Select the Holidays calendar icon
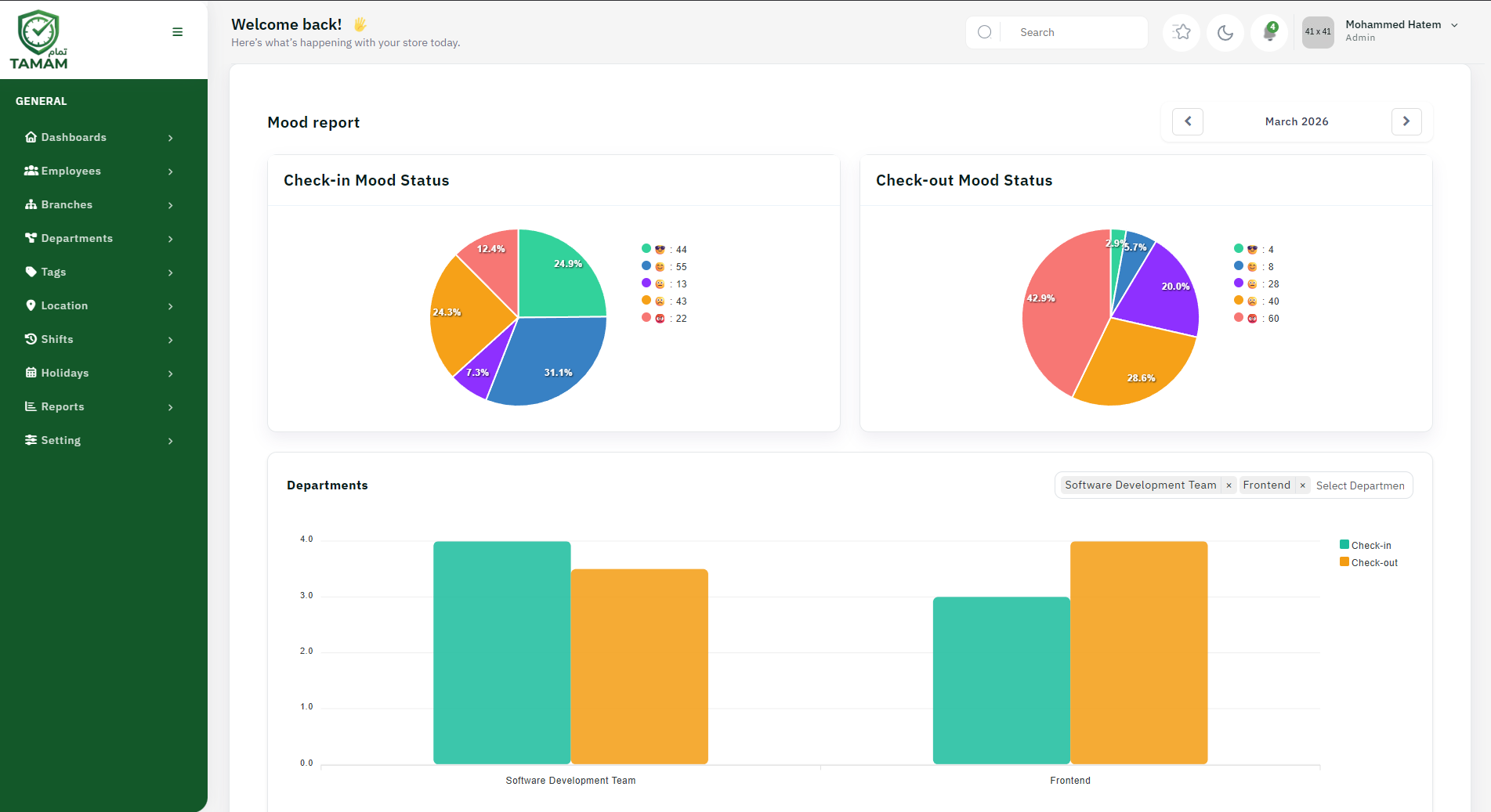 click(x=31, y=373)
